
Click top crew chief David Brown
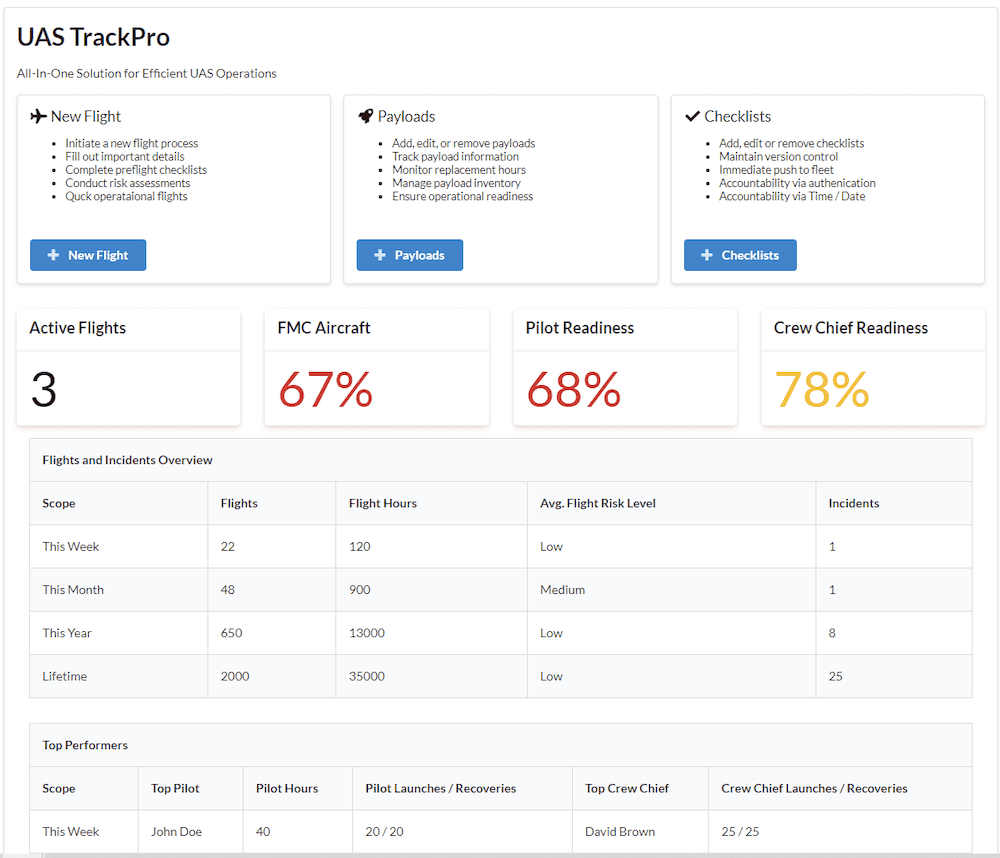coord(620,832)
